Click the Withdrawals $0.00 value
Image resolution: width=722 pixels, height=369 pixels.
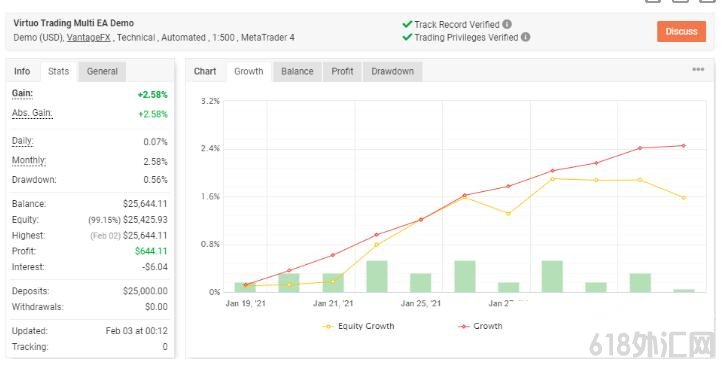pos(156,307)
